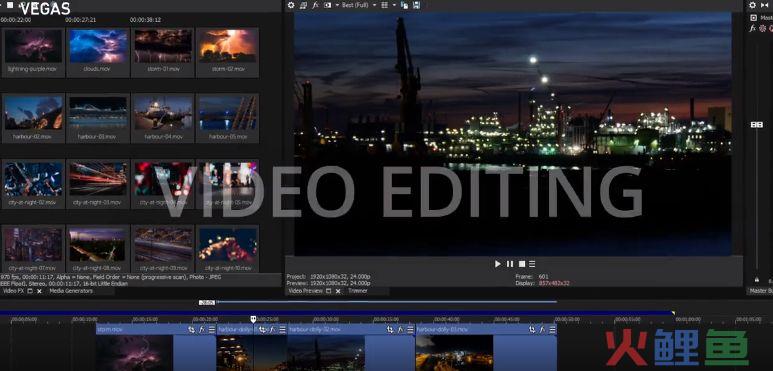Click the timeline scroll position handle
773x371 pixels.
(x=207, y=303)
